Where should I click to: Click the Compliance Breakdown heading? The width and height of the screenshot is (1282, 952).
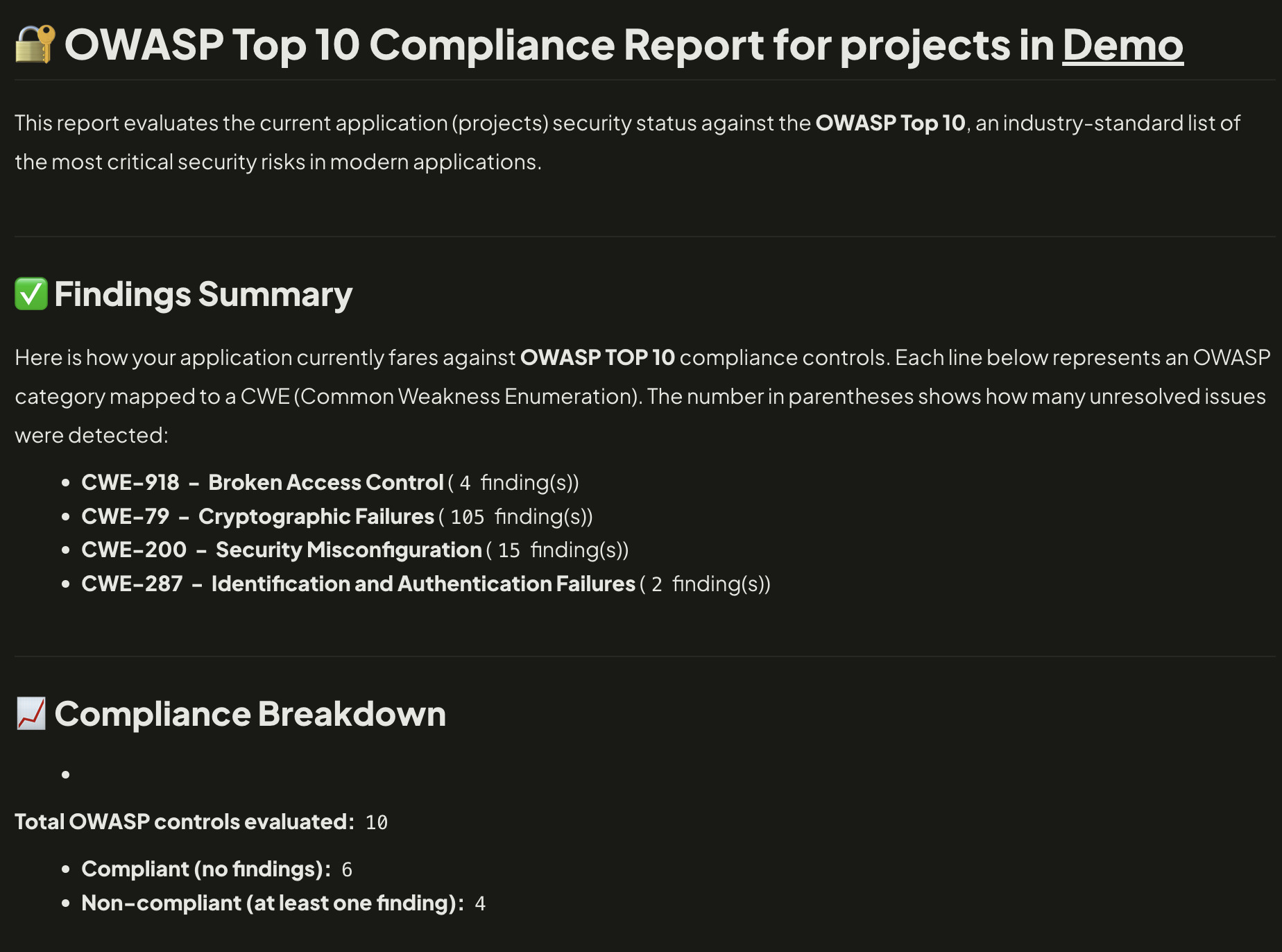point(250,714)
